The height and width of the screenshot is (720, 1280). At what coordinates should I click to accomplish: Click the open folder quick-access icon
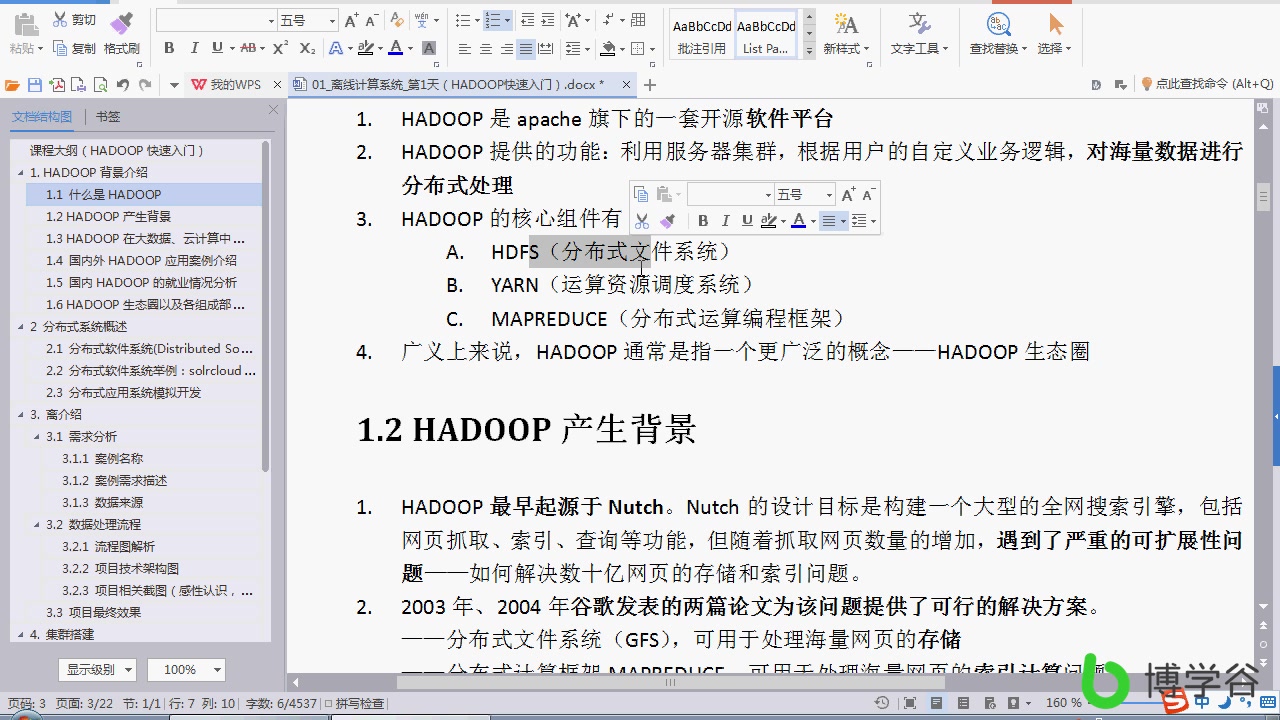13,85
